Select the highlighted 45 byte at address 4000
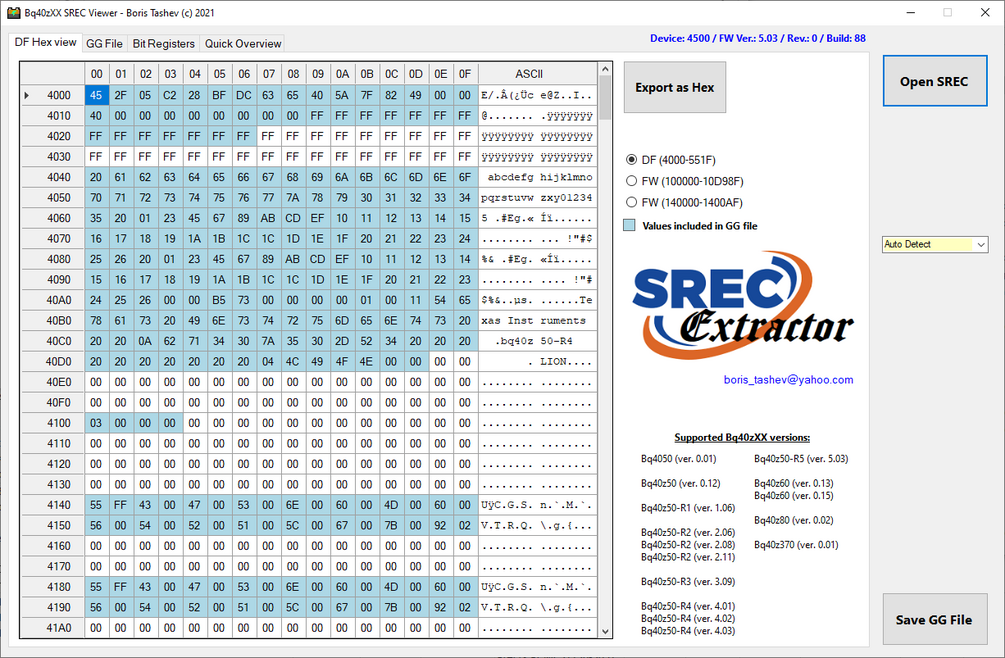This screenshot has width=1005, height=658. click(x=96, y=94)
